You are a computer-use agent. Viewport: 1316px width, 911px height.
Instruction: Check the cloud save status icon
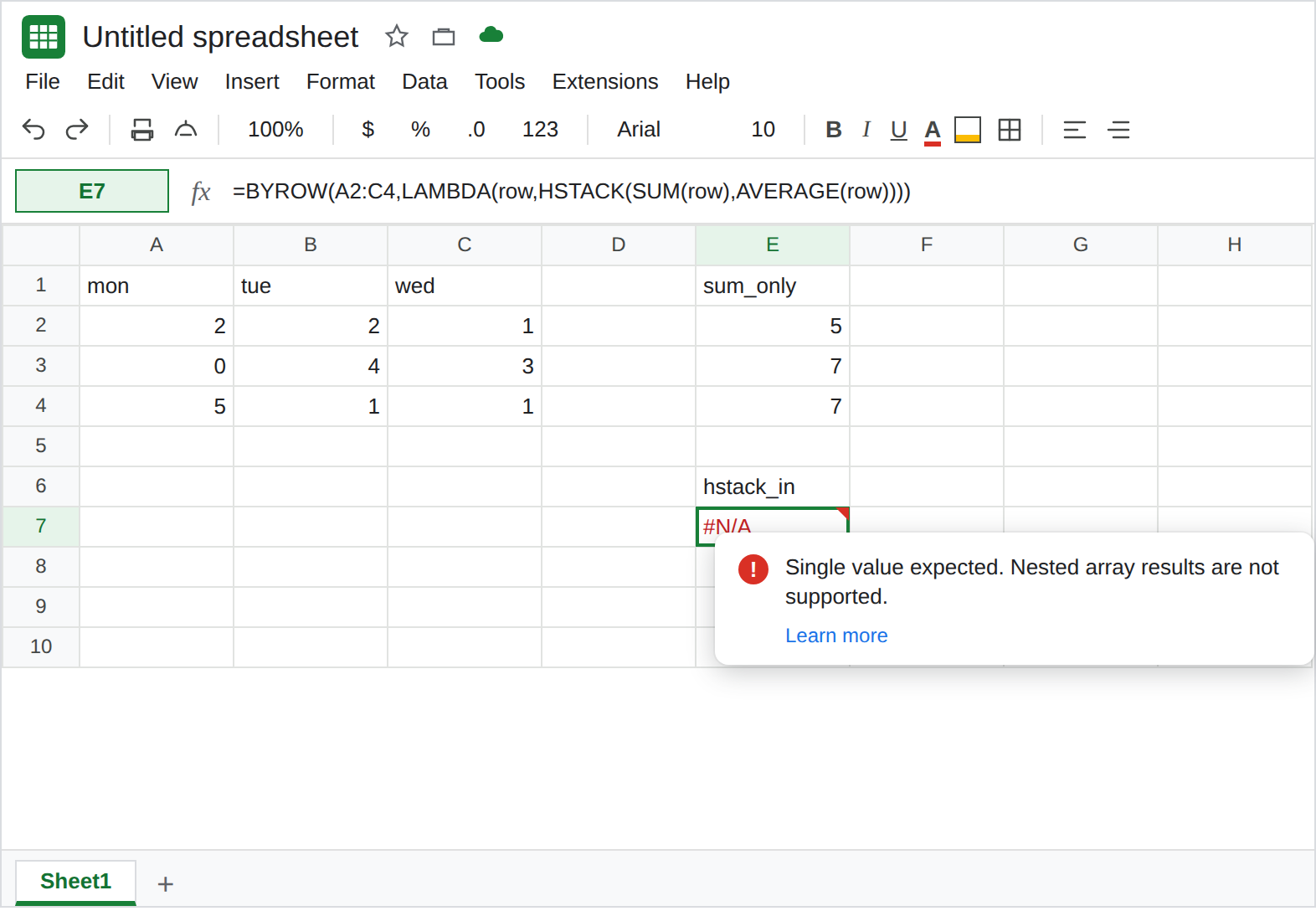pyautogui.click(x=491, y=35)
